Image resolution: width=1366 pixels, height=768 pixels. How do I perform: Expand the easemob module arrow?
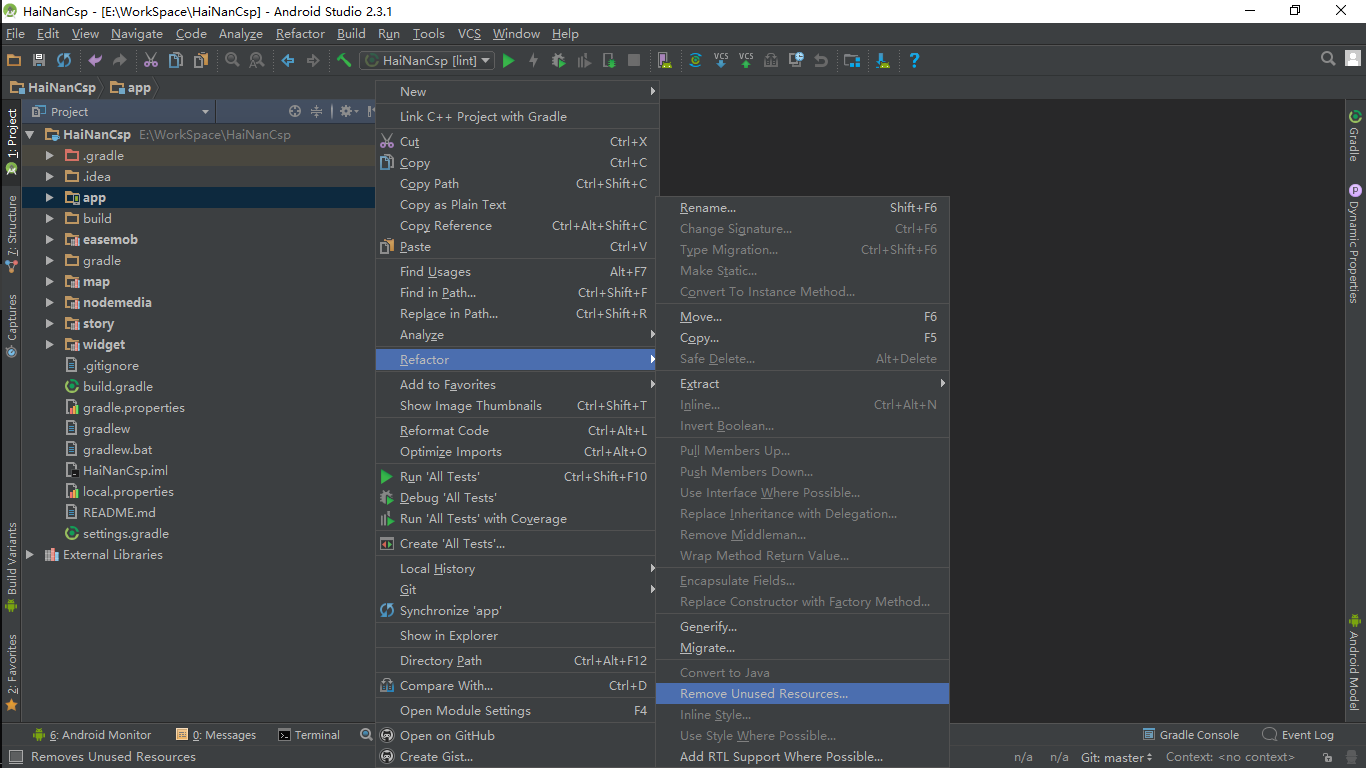[49, 240]
